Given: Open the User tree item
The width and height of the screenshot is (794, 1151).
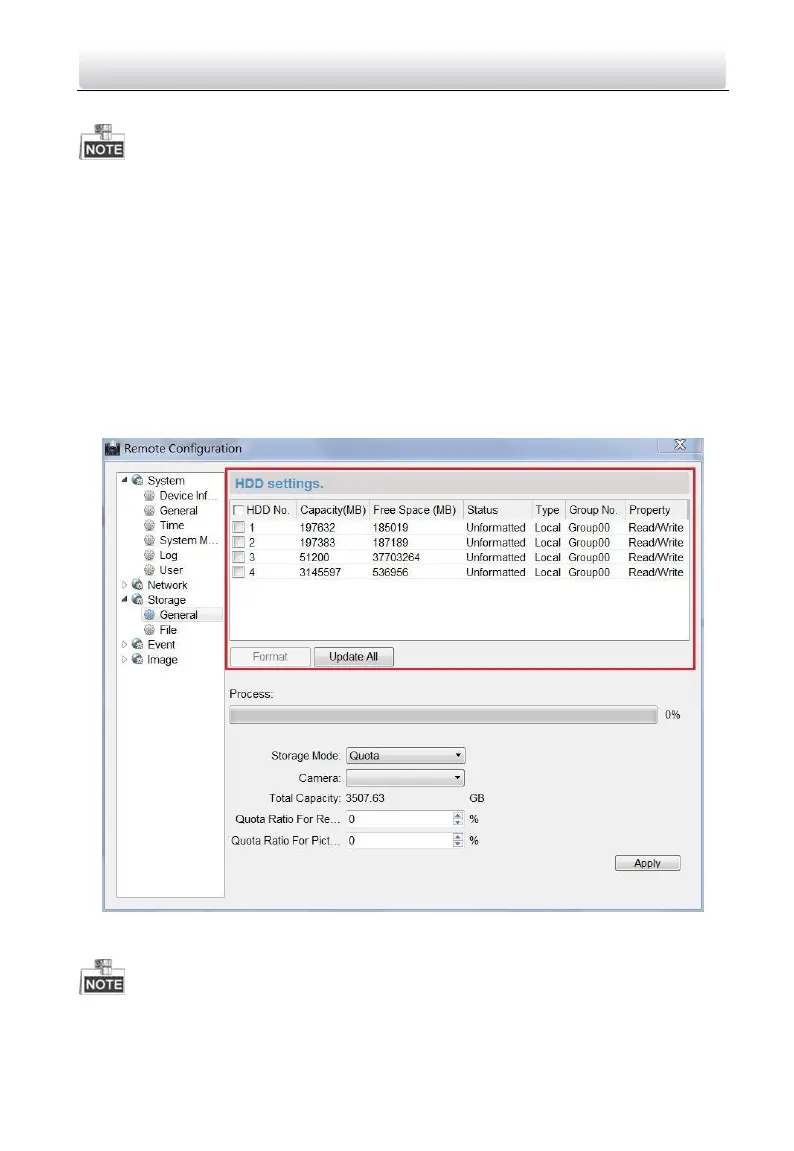Looking at the screenshot, I should (x=171, y=570).
